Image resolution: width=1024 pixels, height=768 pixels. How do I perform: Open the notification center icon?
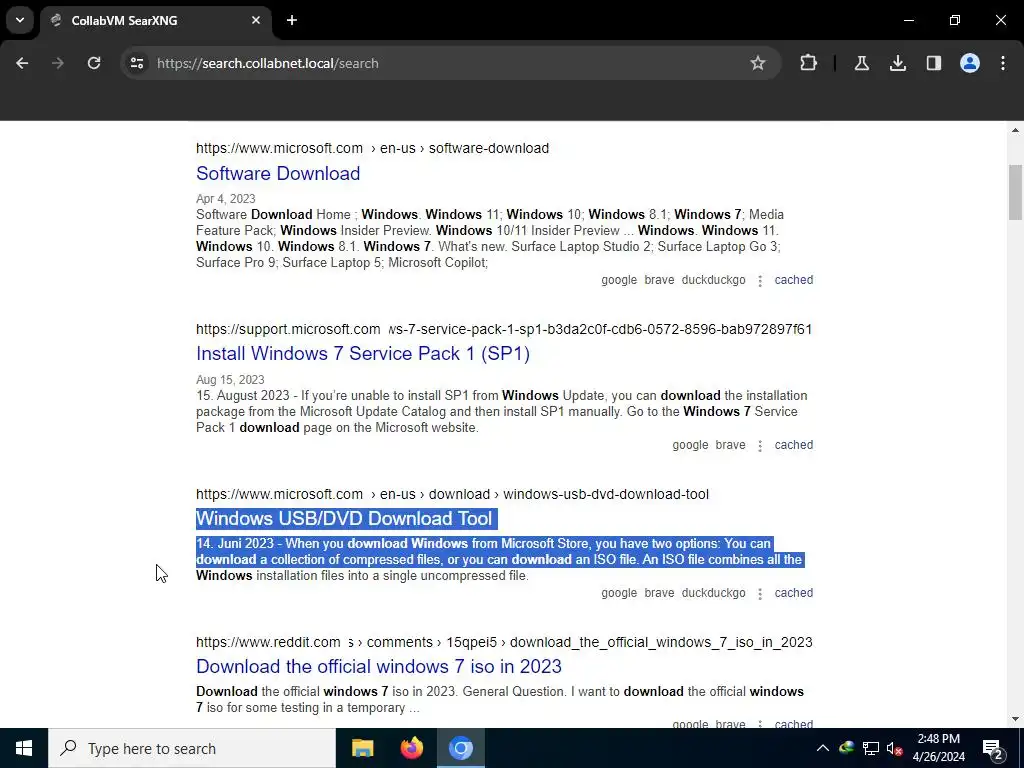click(x=993, y=748)
